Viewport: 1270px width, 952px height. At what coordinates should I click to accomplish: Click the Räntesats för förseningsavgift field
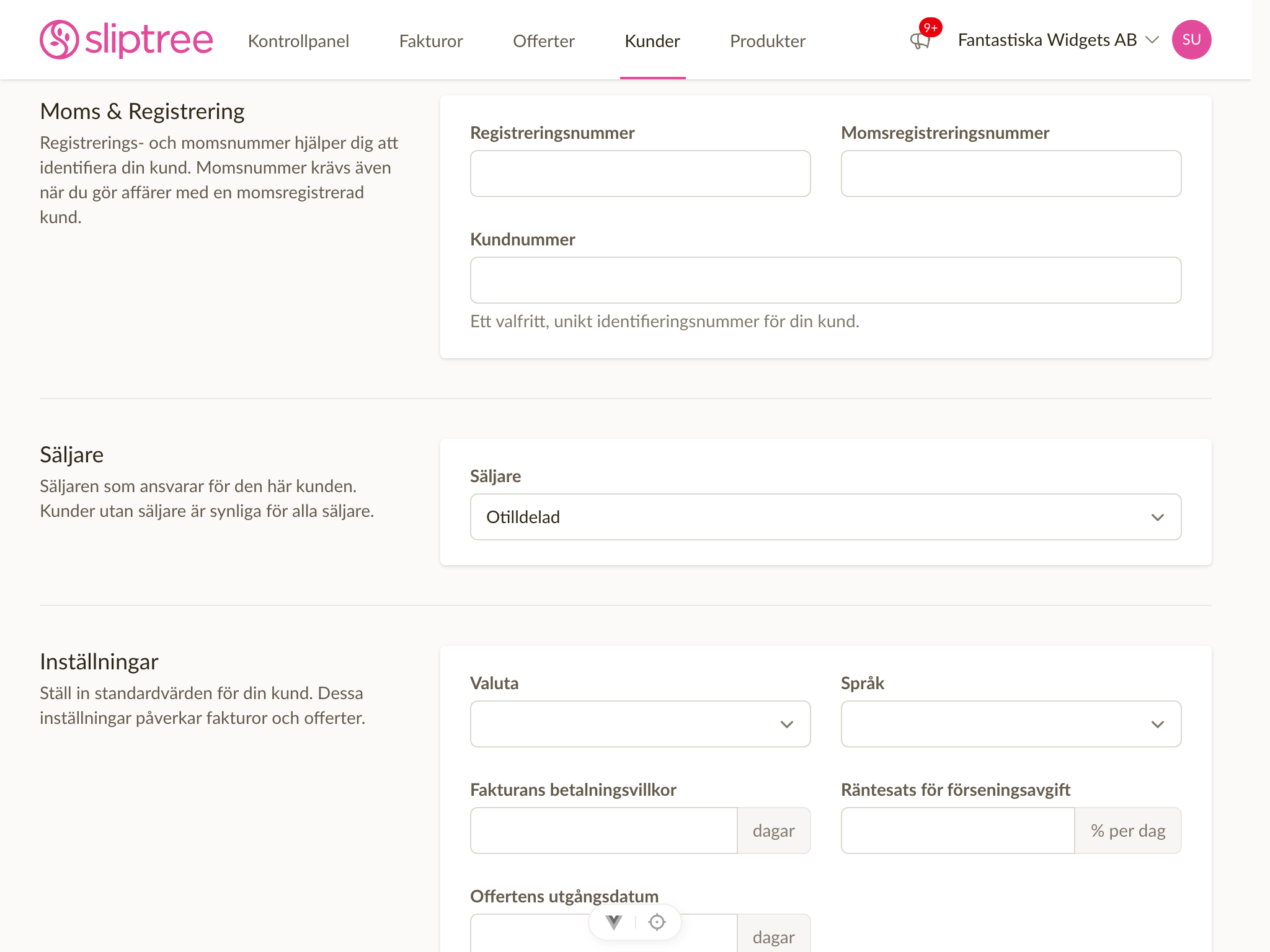(x=957, y=831)
